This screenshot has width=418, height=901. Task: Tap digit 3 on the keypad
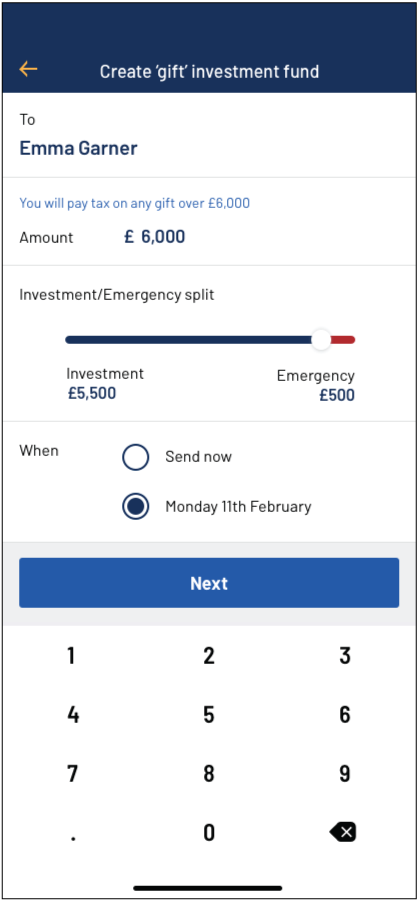coord(344,655)
